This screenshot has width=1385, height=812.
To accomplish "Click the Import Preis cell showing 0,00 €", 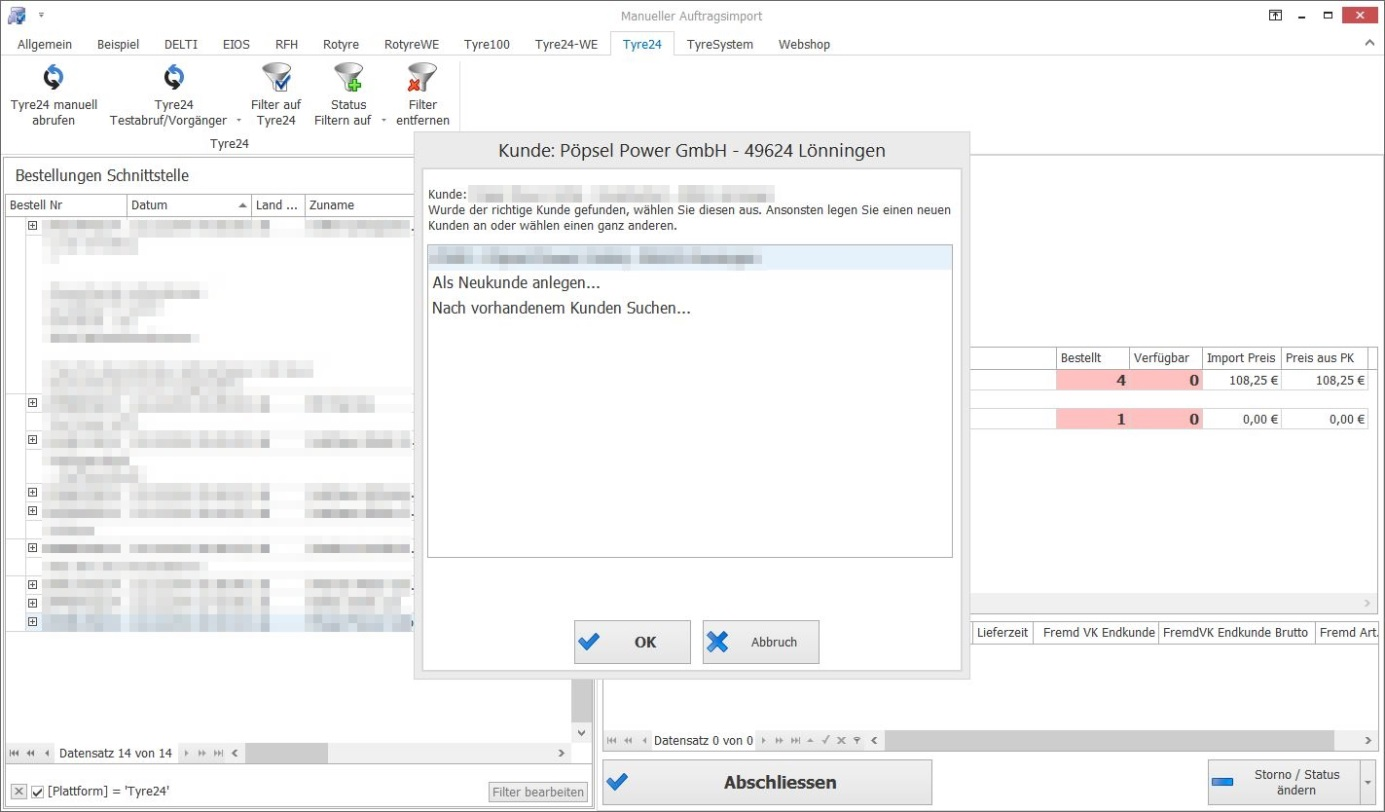I will [1242, 419].
